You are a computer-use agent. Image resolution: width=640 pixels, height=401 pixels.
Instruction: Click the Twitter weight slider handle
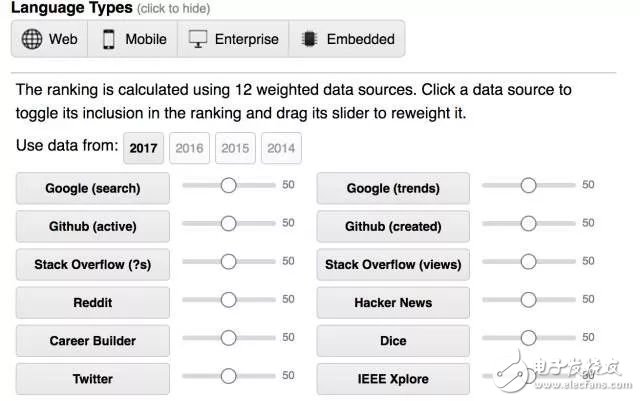tap(228, 376)
